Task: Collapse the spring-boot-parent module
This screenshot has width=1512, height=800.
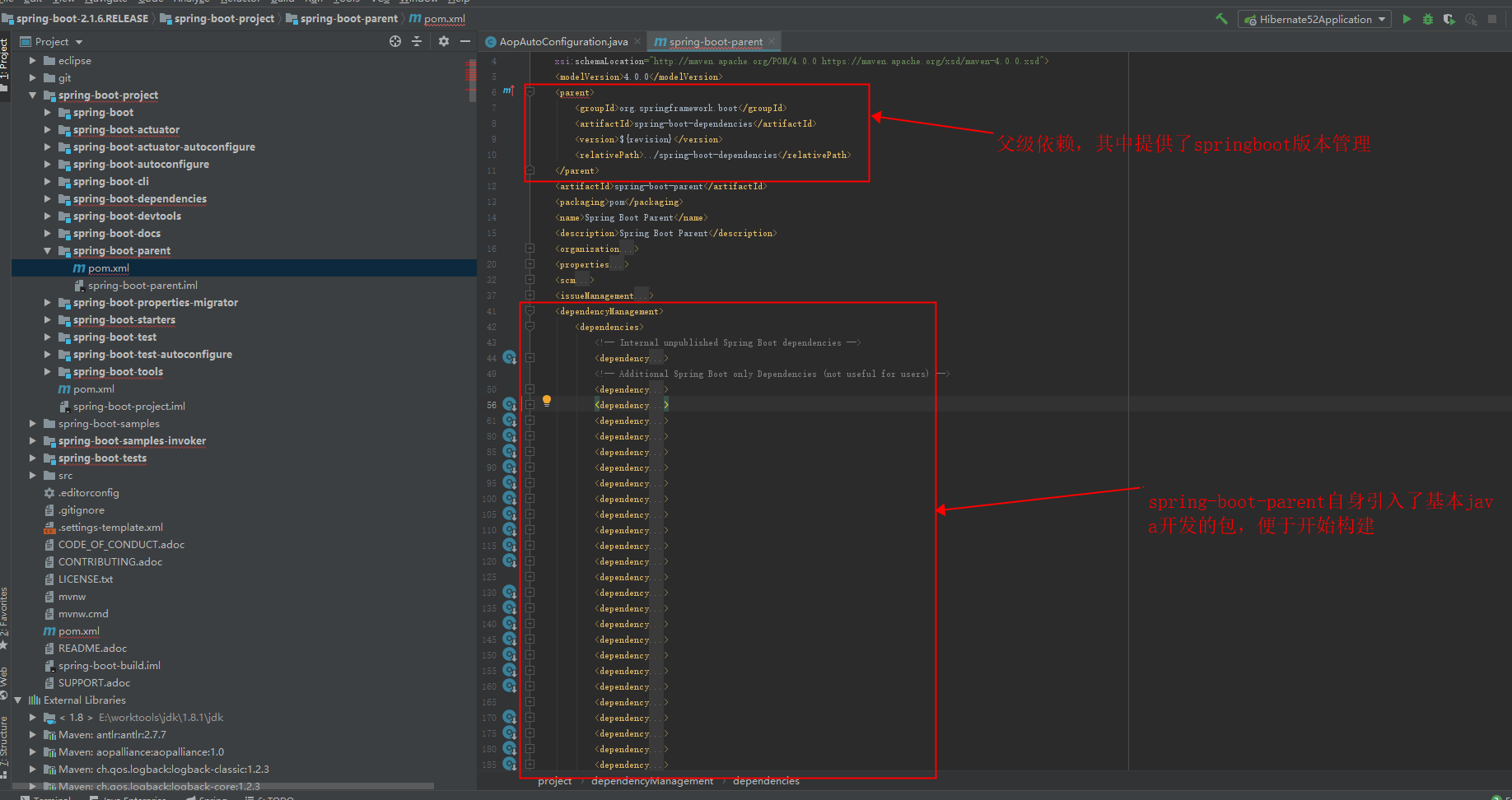Action: [48, 251]
